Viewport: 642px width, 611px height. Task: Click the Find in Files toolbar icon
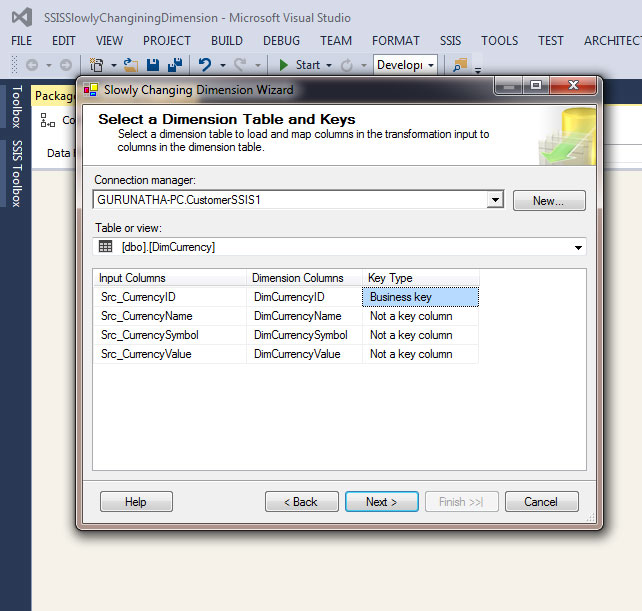pyautogui.click(x=460, y=65)
